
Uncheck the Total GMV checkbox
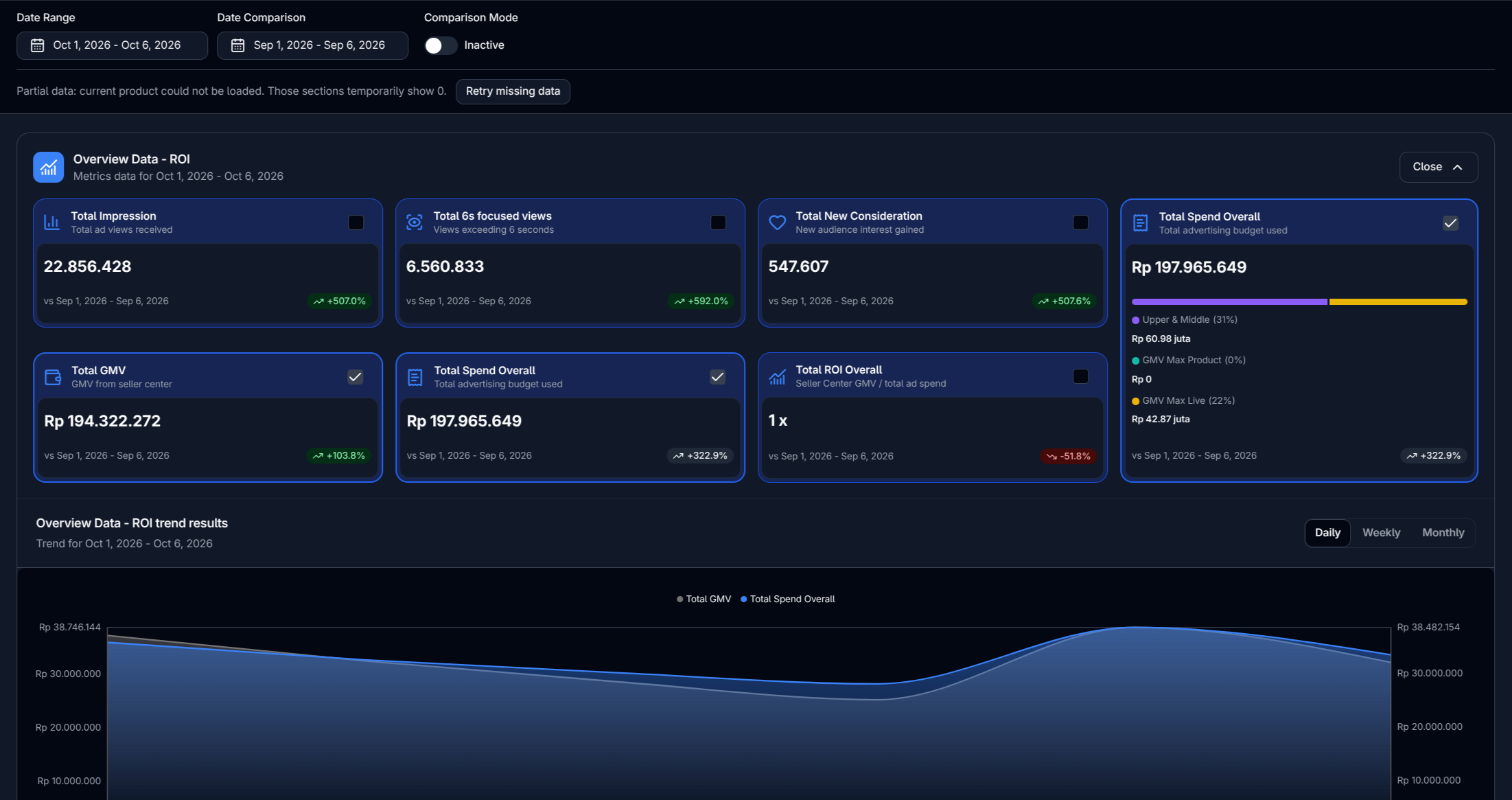(x=355, y=377)
